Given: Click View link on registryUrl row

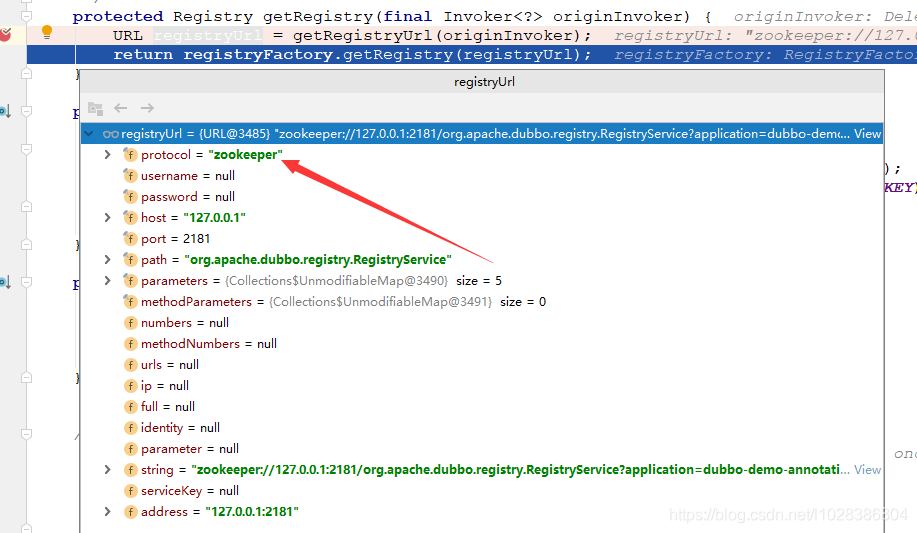Looking at the screenshot, I should point(867,134).
